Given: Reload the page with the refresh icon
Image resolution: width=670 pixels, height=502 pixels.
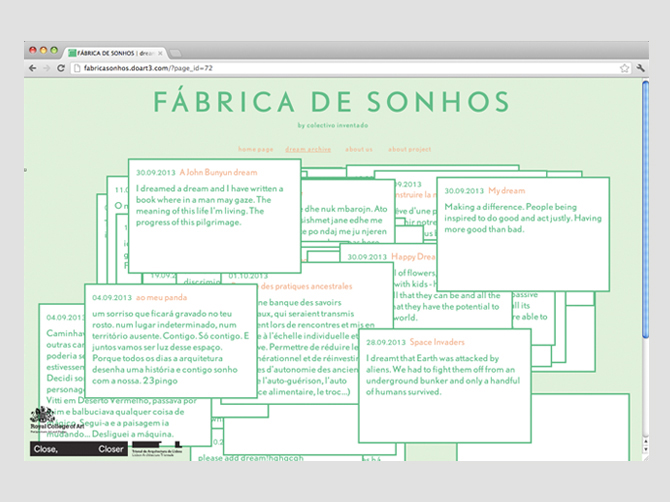Looking at the screenshot, I should pos(61,68).
